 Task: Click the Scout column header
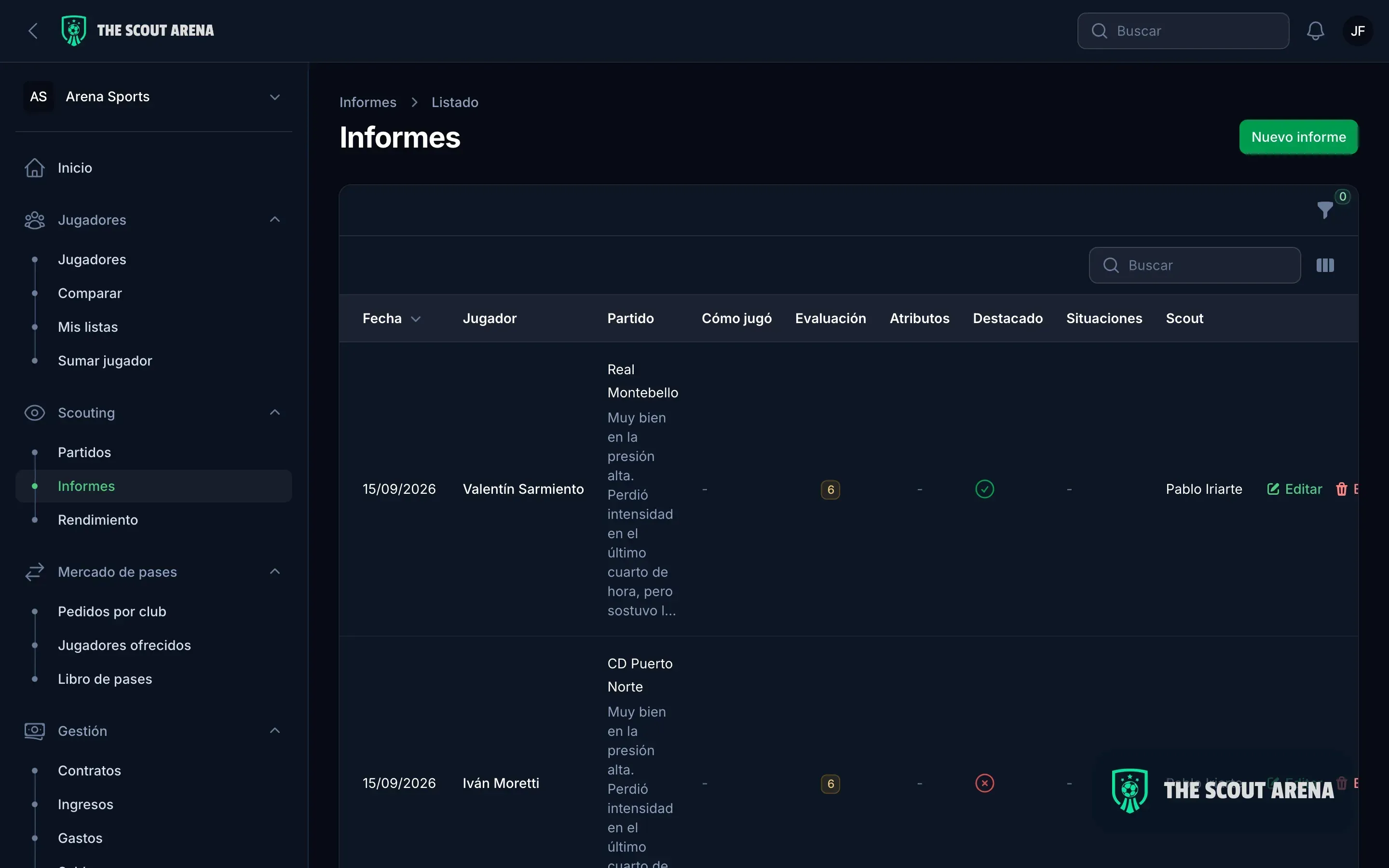[1184, 319]
